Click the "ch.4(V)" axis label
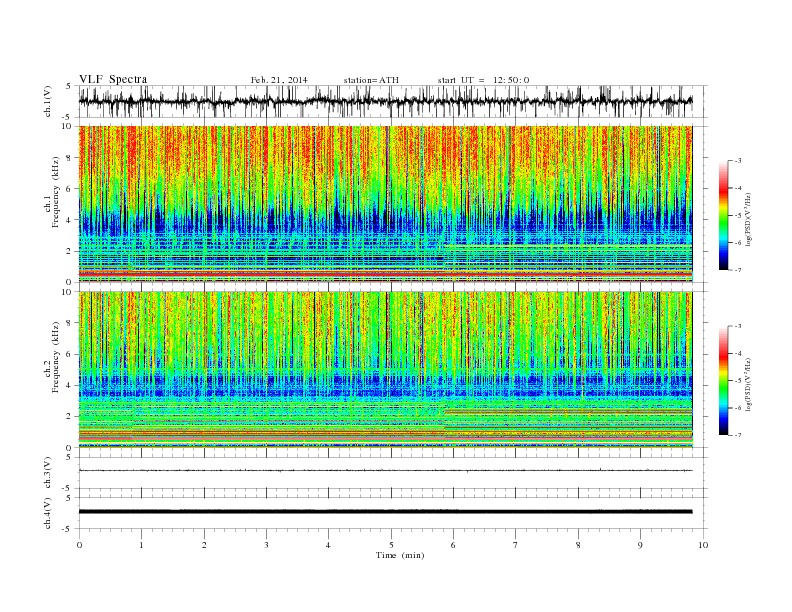Viewport: 792px width, 612px height. pos(48,513)
